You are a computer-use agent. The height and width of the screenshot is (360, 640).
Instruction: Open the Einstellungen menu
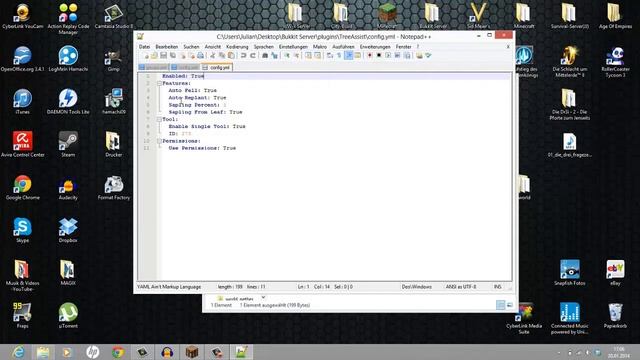pos(293,47)
